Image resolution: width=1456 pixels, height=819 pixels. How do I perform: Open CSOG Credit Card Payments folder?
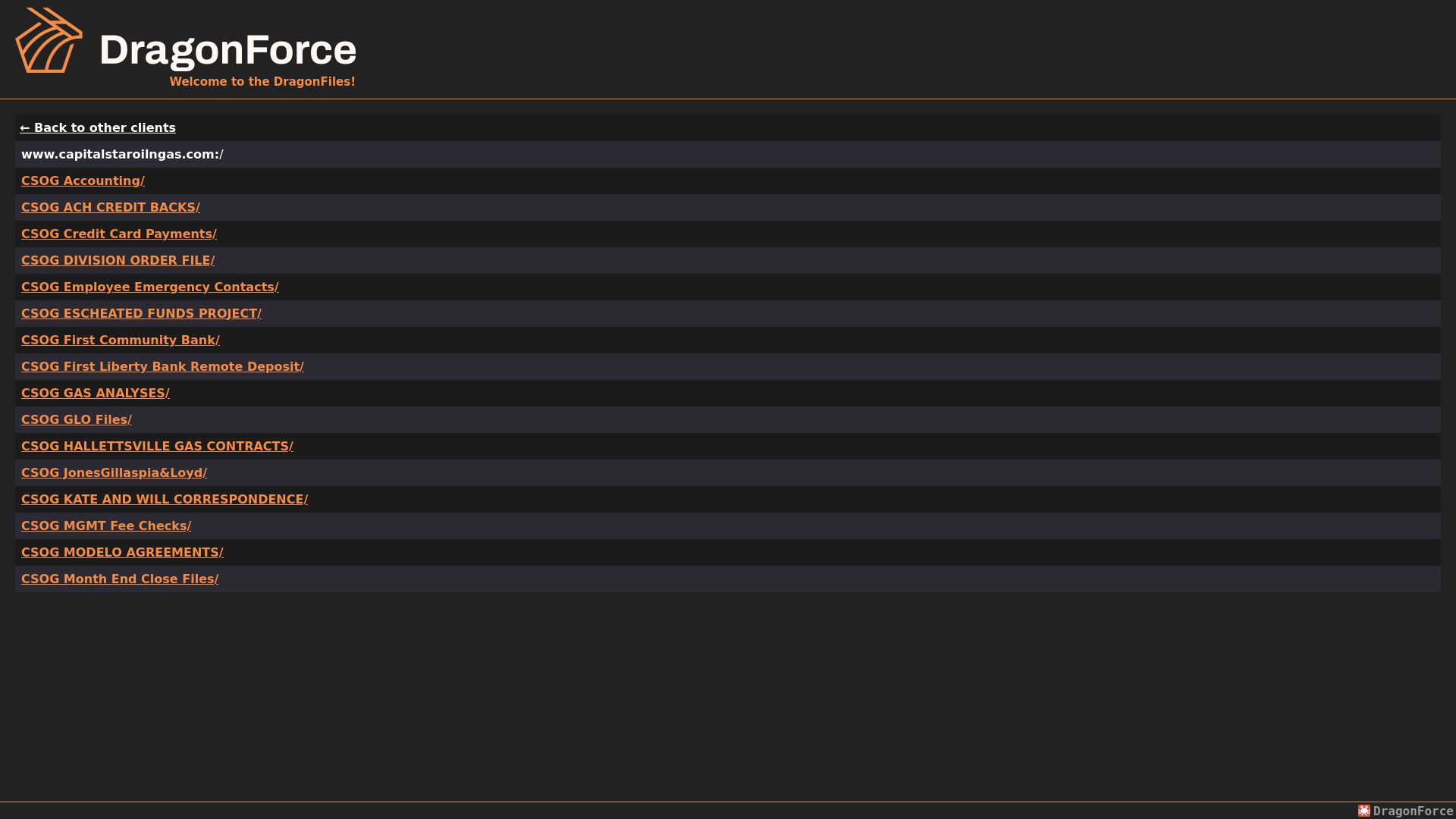119,234
